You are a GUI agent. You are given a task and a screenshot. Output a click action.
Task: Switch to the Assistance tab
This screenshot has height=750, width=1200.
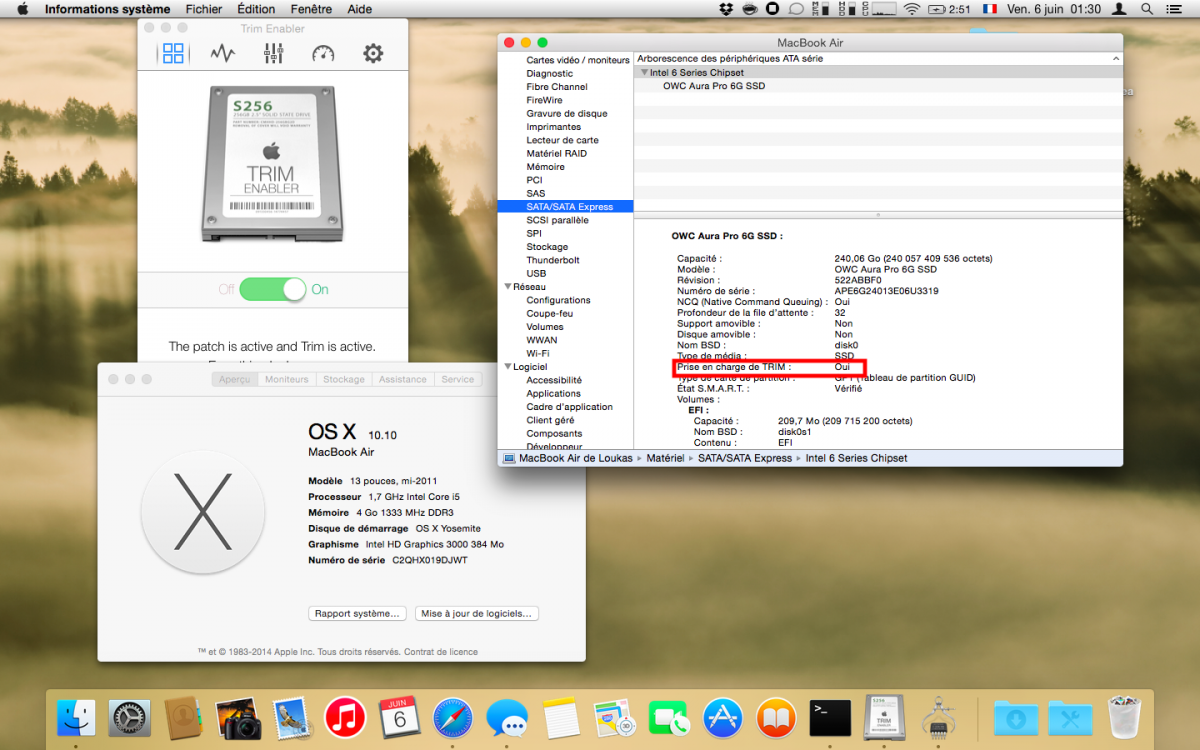click(x=403, y=380)
